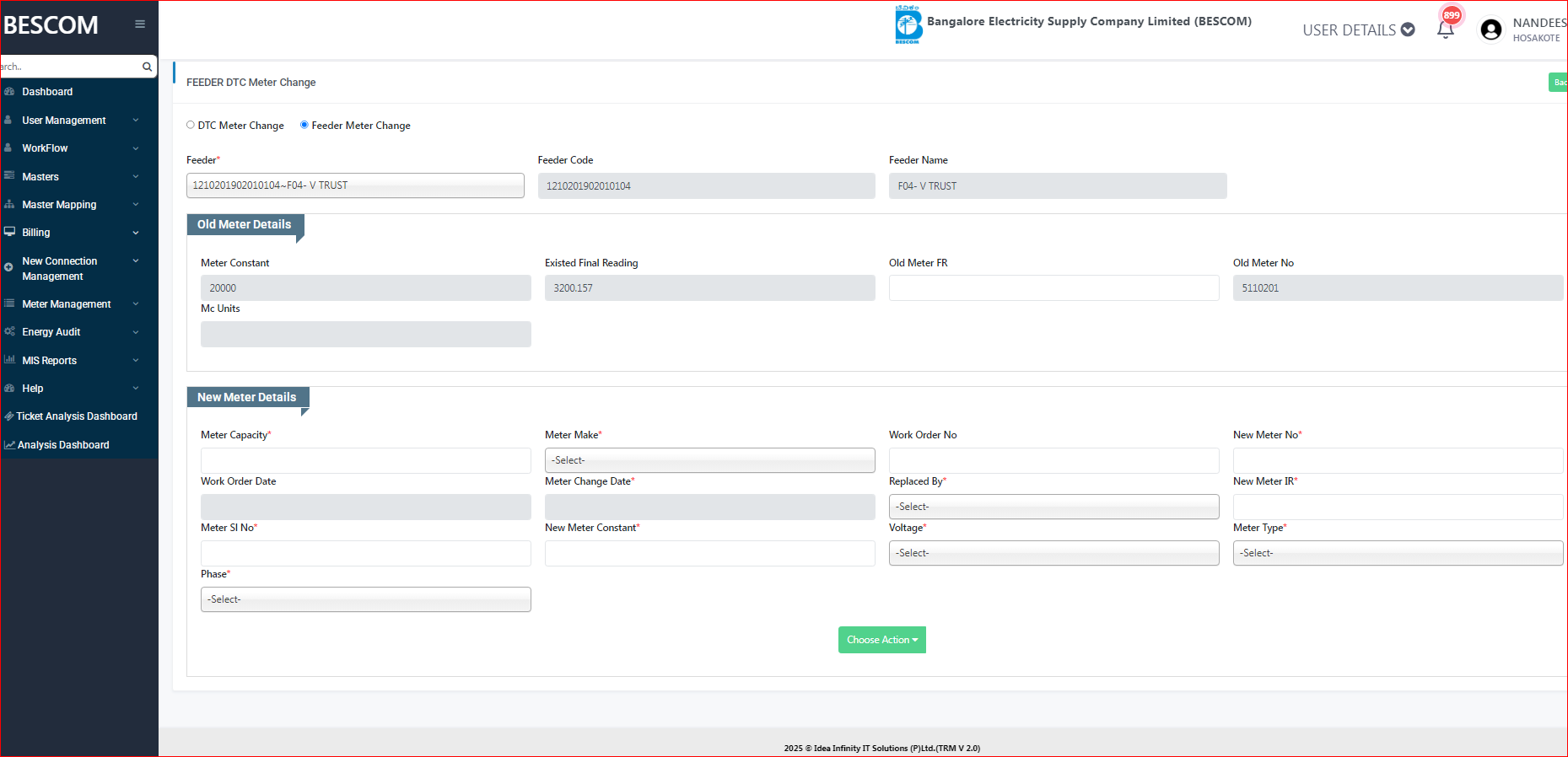Click the green Choose Action button
The width and height of the screenshot is (1568, 757).
click(x=881, y=640)
